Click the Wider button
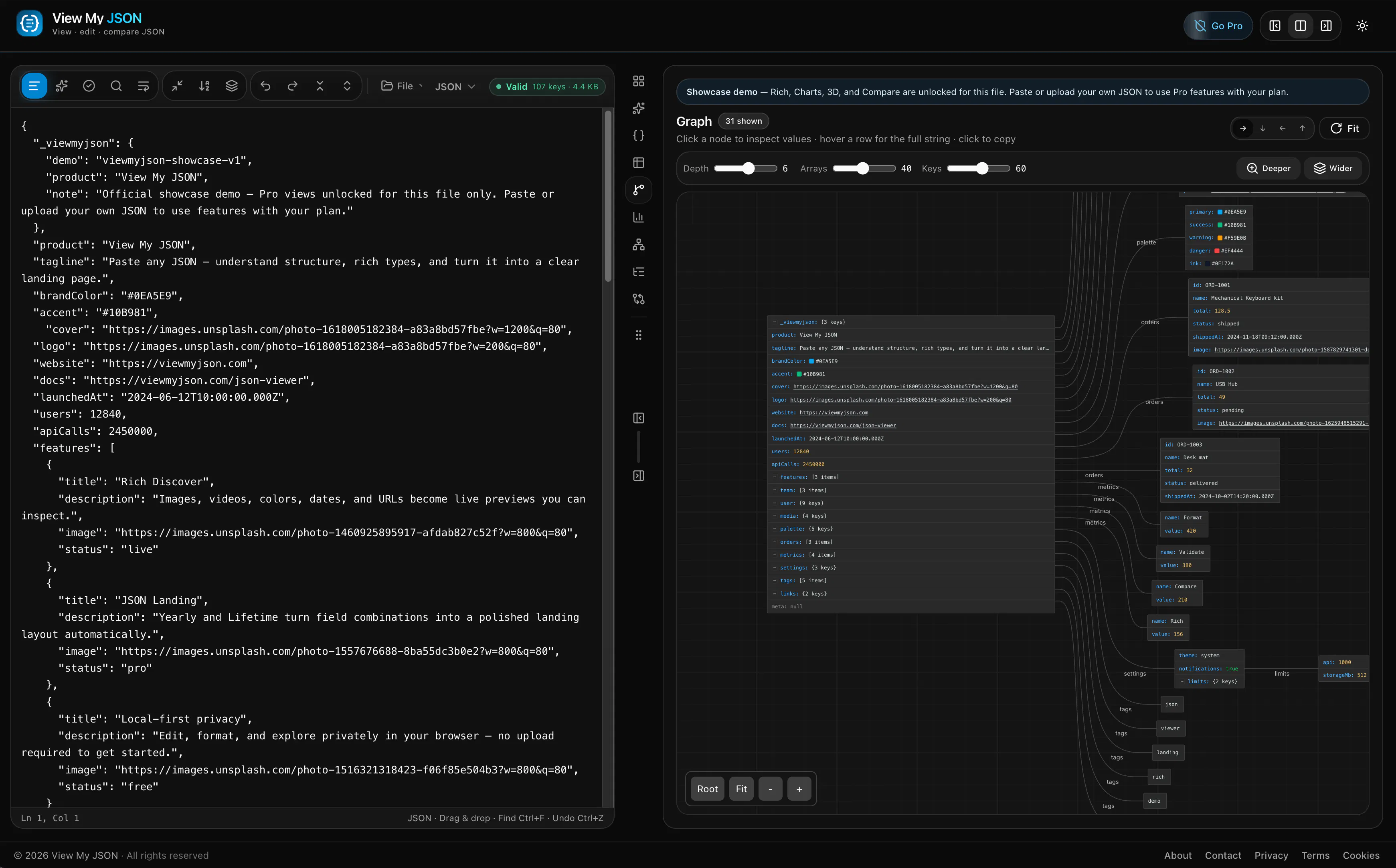The width and height of the screenshot is (1396, 868). click(1333, 168)
